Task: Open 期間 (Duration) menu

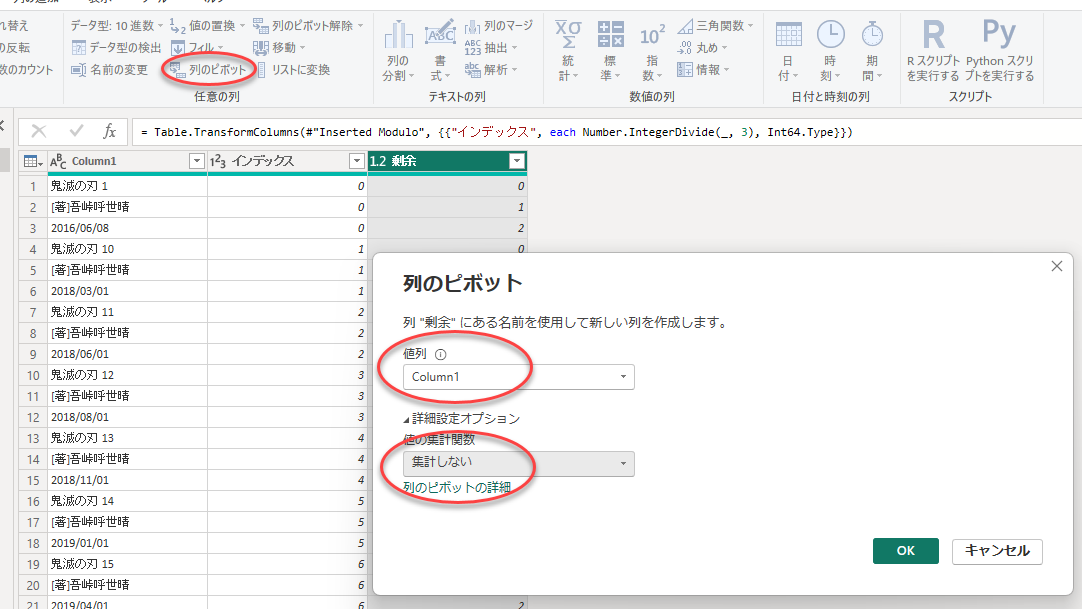Action: point(872,50)
